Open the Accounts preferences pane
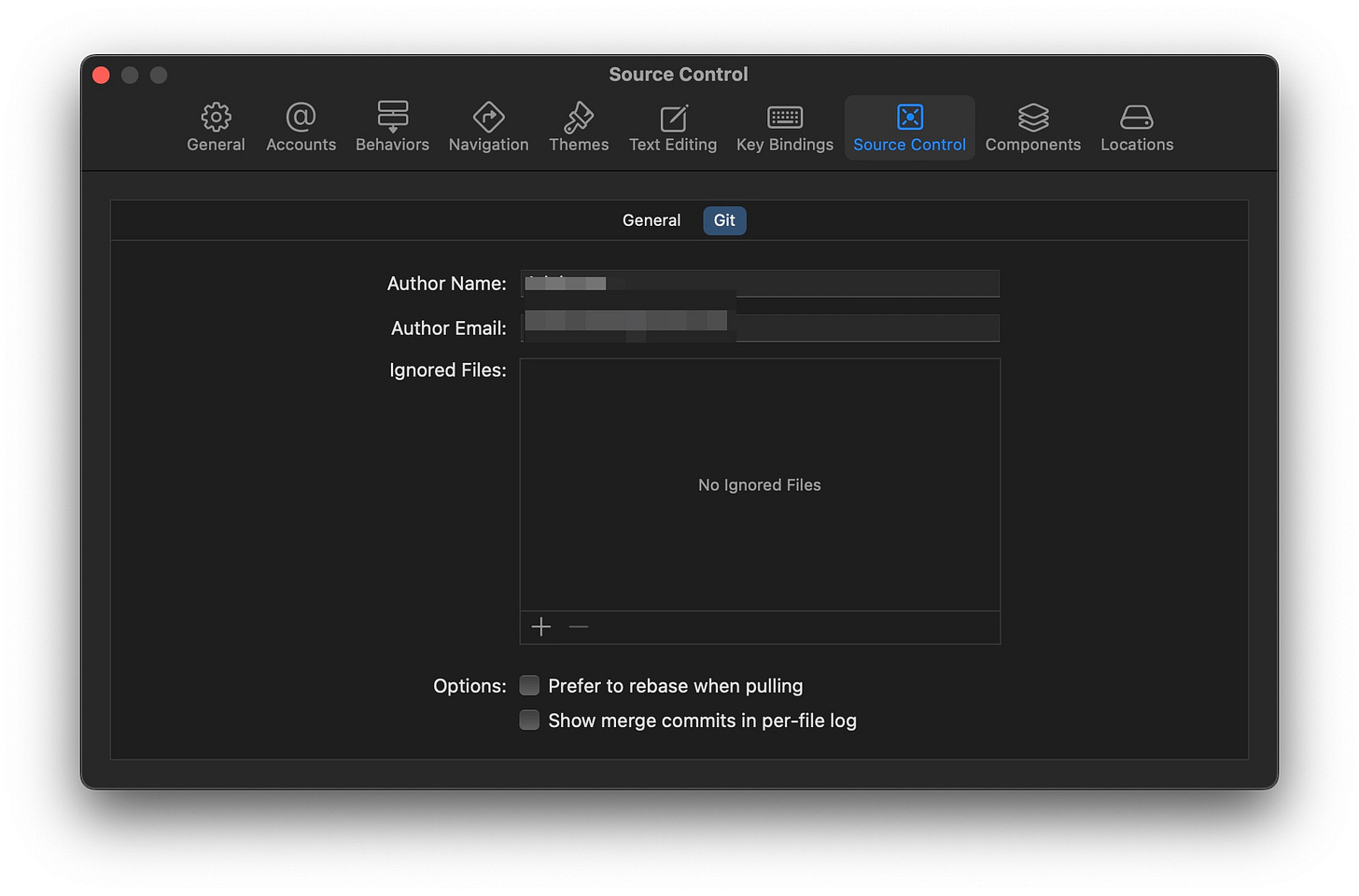This screenshot has width=1359, height=896. (301, 127)
